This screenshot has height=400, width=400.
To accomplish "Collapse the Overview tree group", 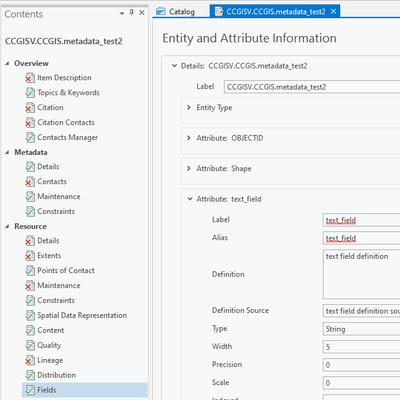I will point(7,63).
